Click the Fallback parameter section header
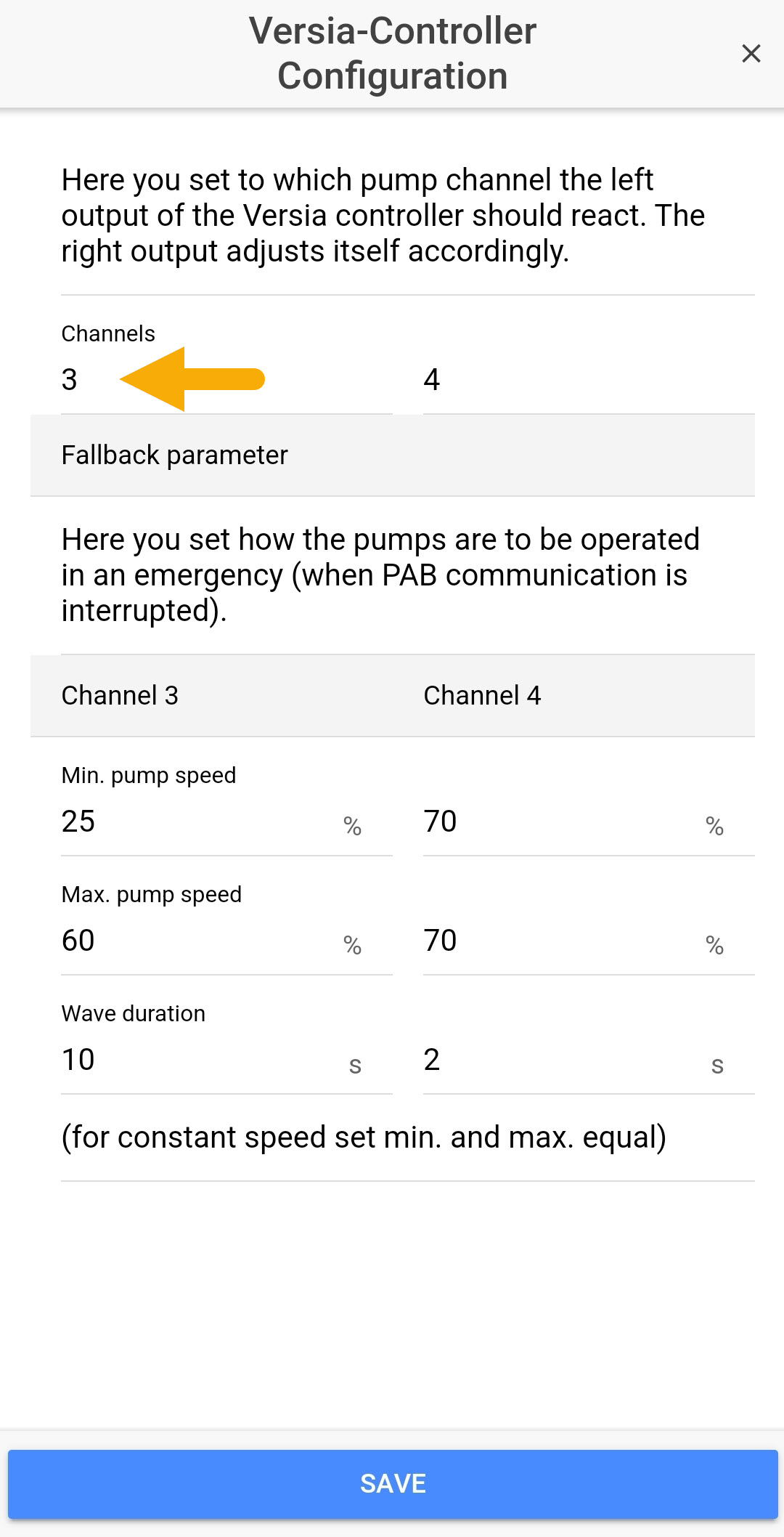The image size is (784, 1537). (x=175, y=455)
